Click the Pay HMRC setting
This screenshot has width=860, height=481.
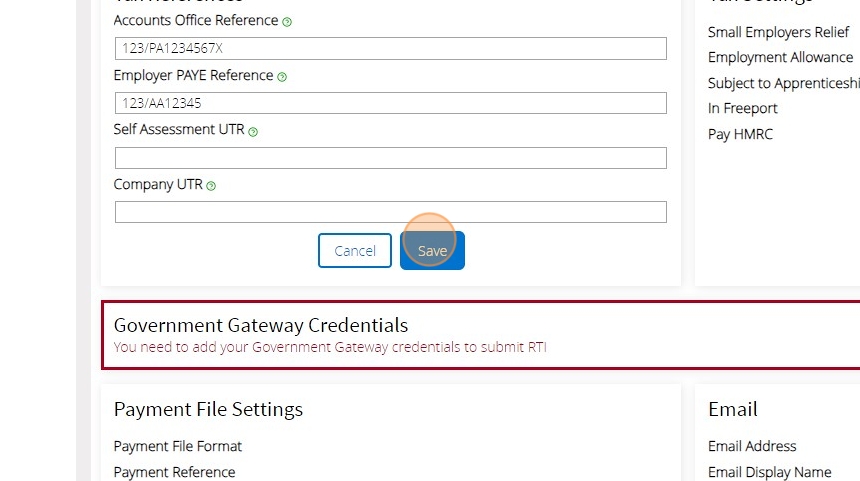740,134
